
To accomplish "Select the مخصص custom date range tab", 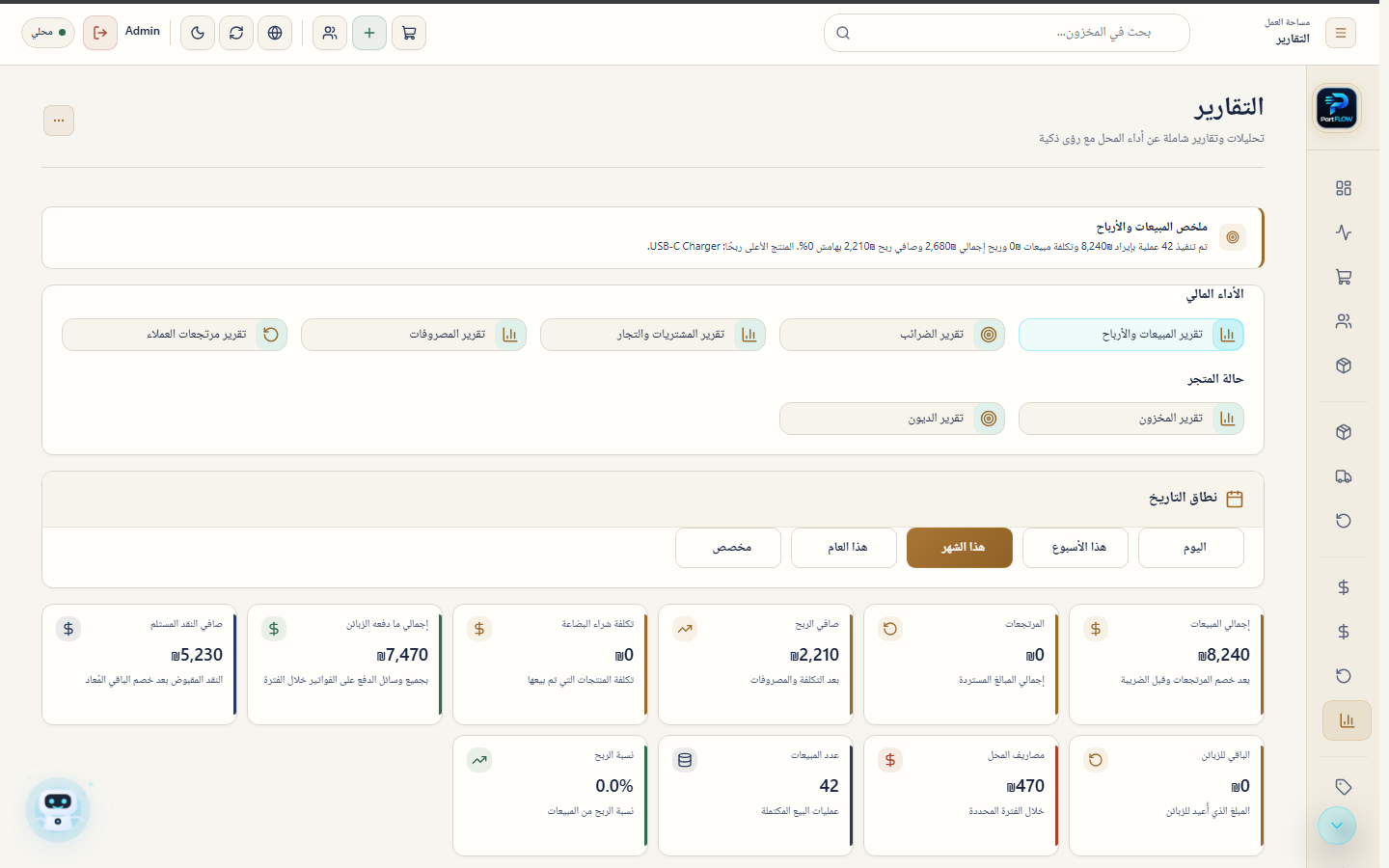I will coord(728,548).
